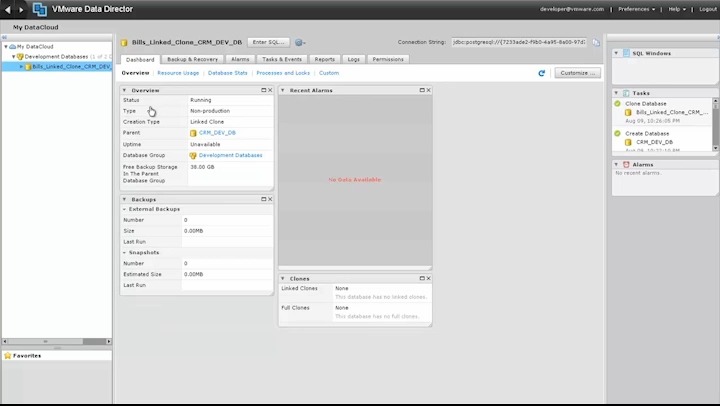Open the Alarms tab
This screenshot has height=406, width=720.
[x=240, y=59]
